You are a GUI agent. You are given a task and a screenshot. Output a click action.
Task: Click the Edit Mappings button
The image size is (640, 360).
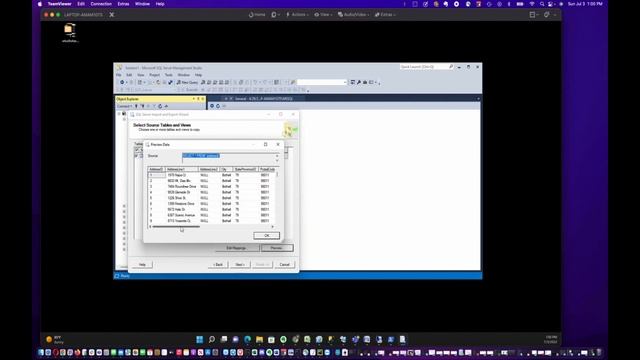(x=236, y=248)
